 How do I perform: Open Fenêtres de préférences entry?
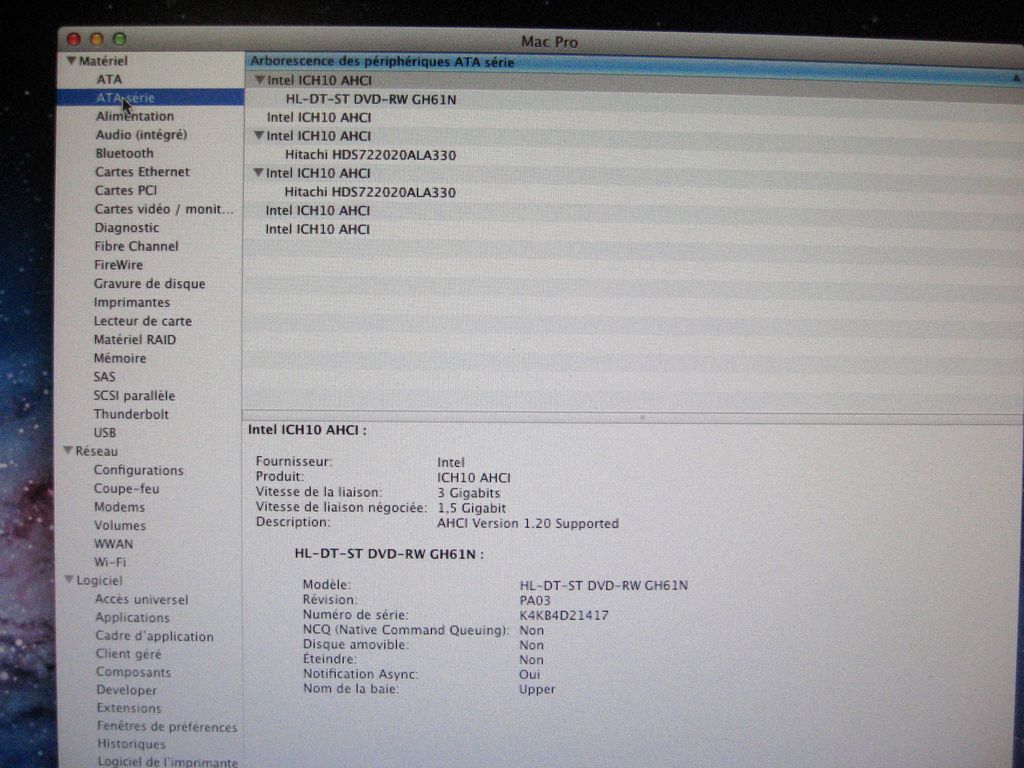pos(167,726)
